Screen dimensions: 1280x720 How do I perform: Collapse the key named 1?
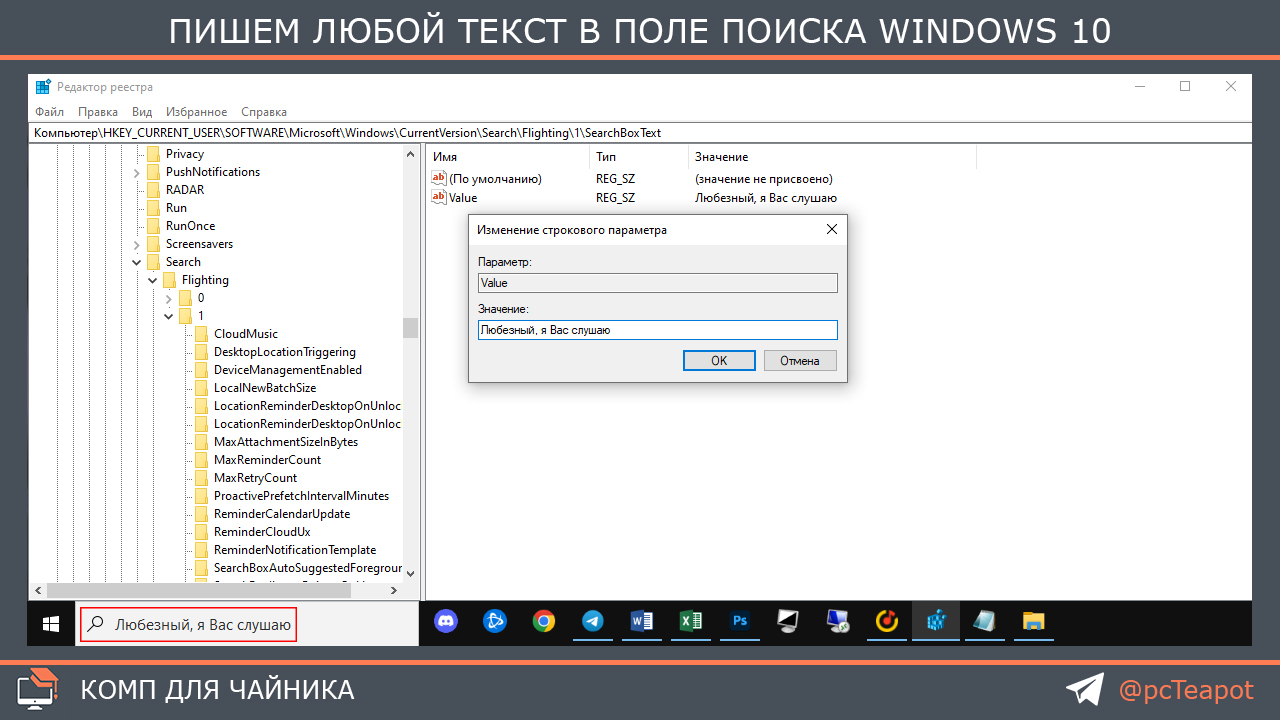(x=169, y=316)
